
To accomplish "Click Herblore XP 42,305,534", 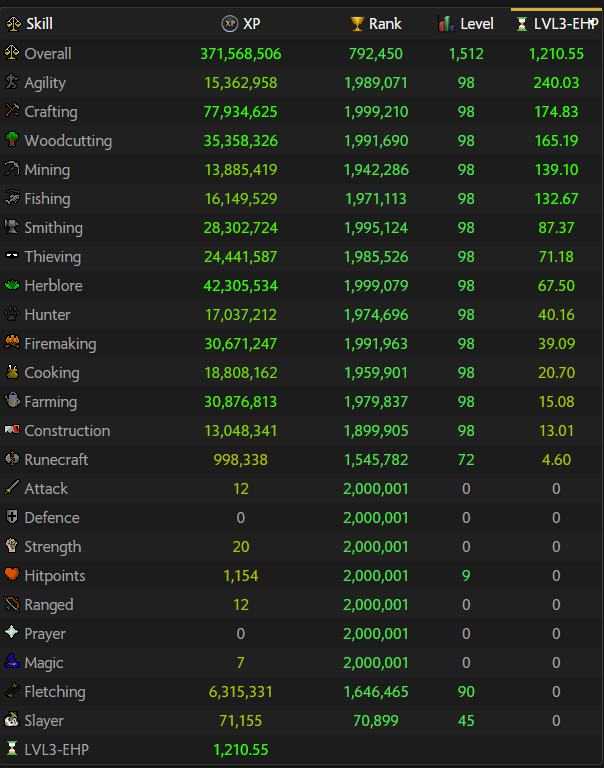I will pos(241,285).
